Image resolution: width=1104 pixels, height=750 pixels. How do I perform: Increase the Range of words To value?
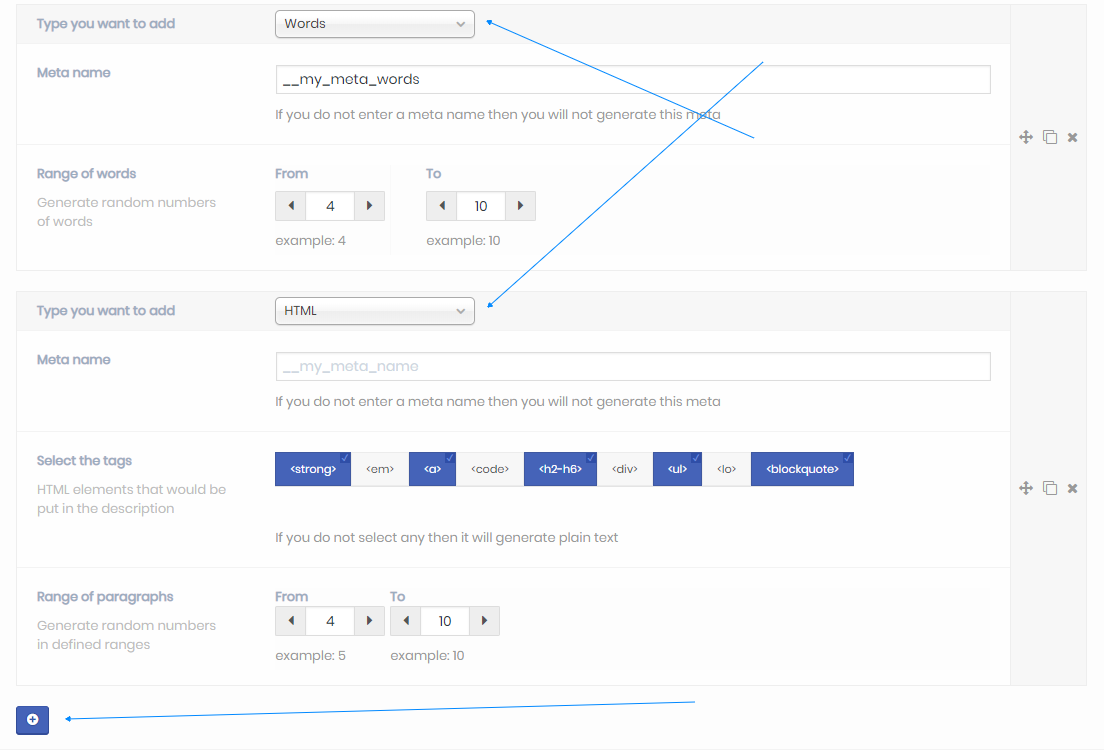click(520, 206)
